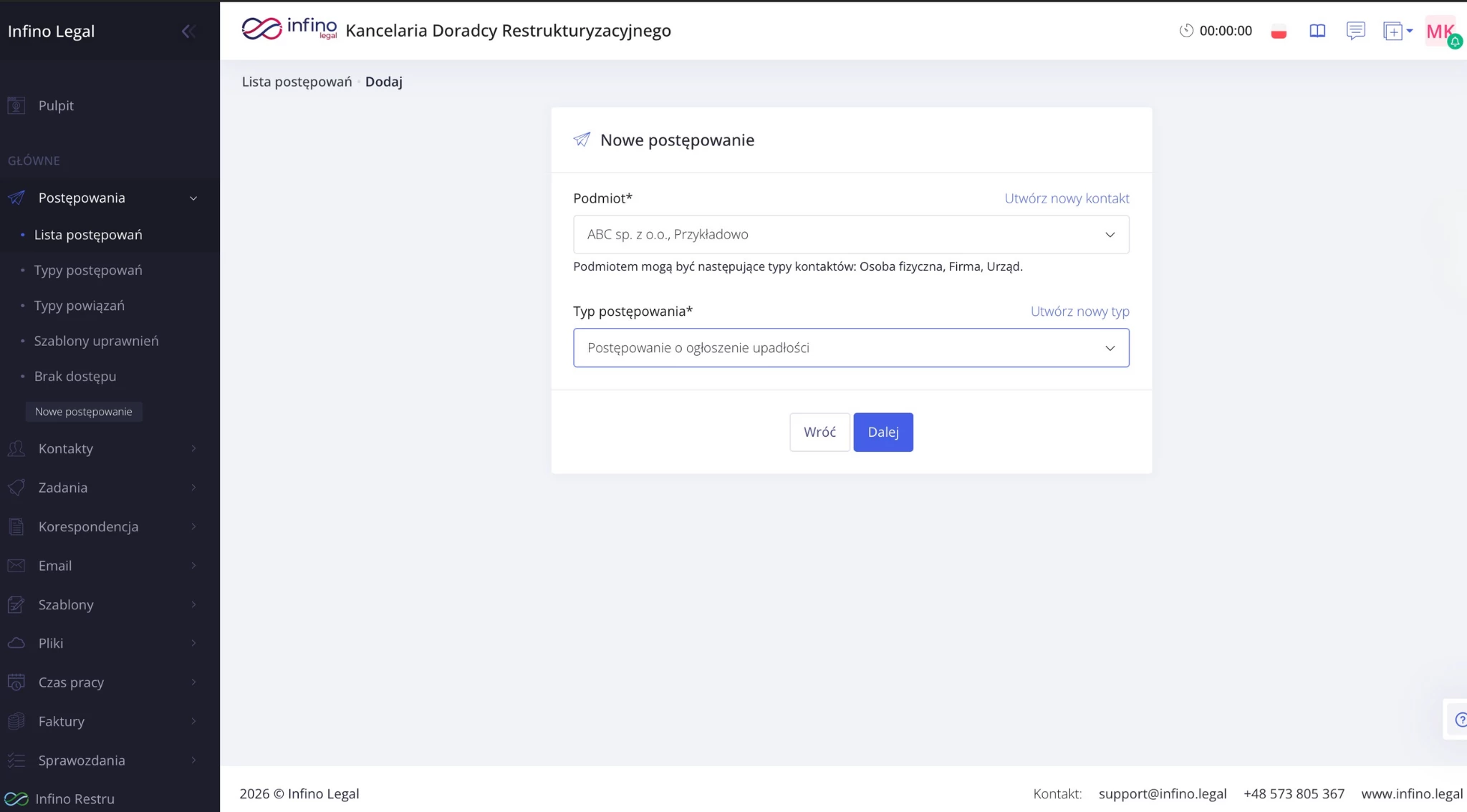This screenshot has height=812, width=1467.
Task: Click the Dalej button
Action: (882, 432)
